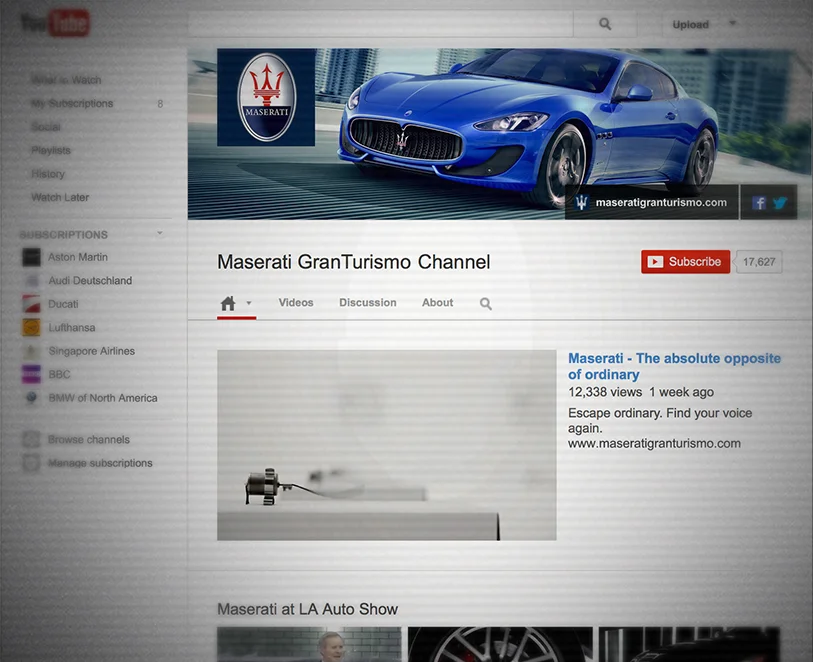Open the BMW of North America icon
813x662 pixels.
point(31,398)
